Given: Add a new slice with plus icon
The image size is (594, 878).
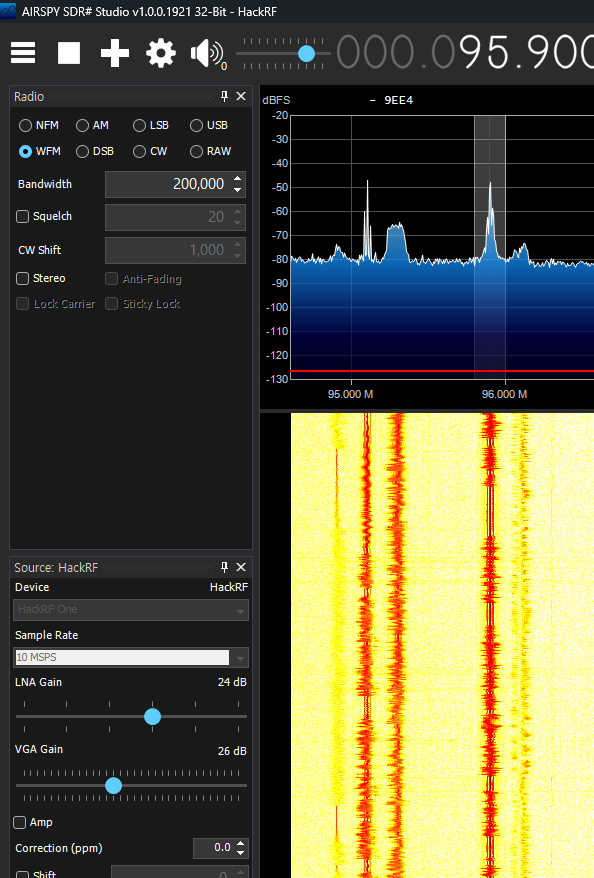Looking at the screenshot, I should pyautogui.click(x=115, y=53).
